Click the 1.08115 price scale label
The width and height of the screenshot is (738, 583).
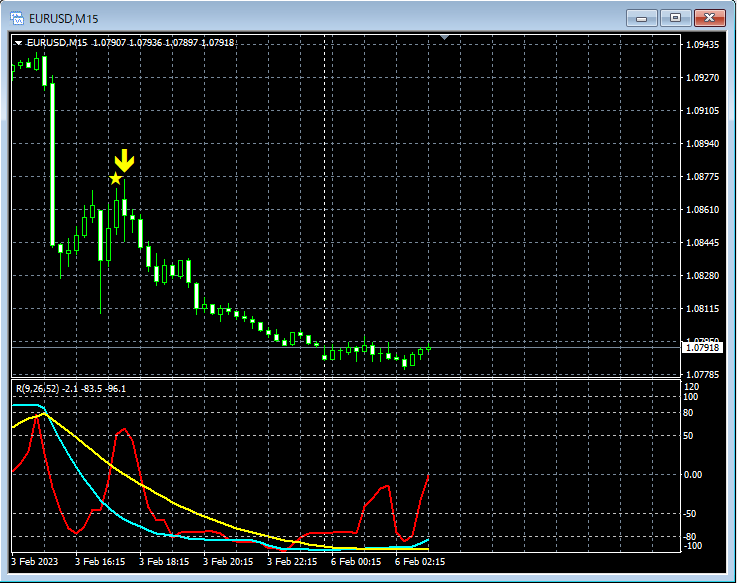point(702,309)
